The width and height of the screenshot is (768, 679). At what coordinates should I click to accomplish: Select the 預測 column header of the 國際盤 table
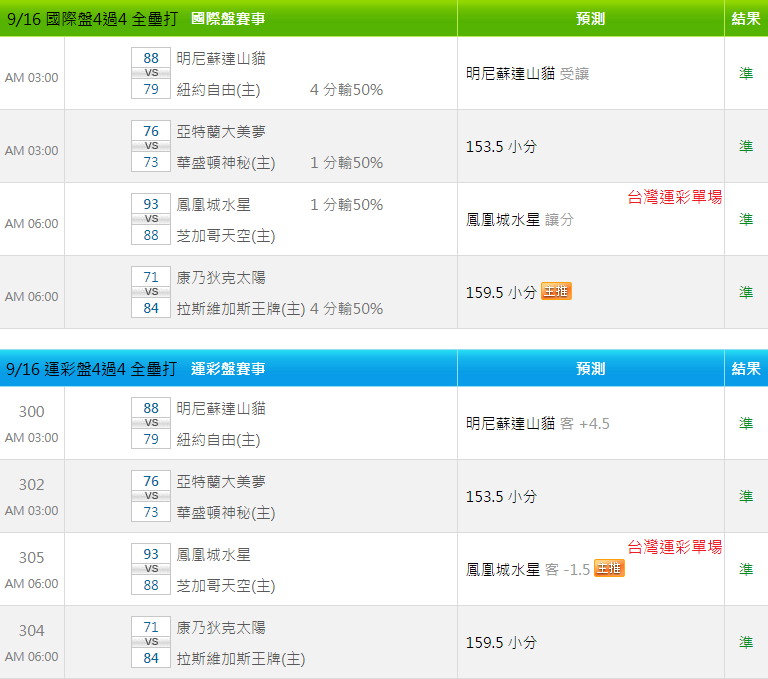coord(590,19)
